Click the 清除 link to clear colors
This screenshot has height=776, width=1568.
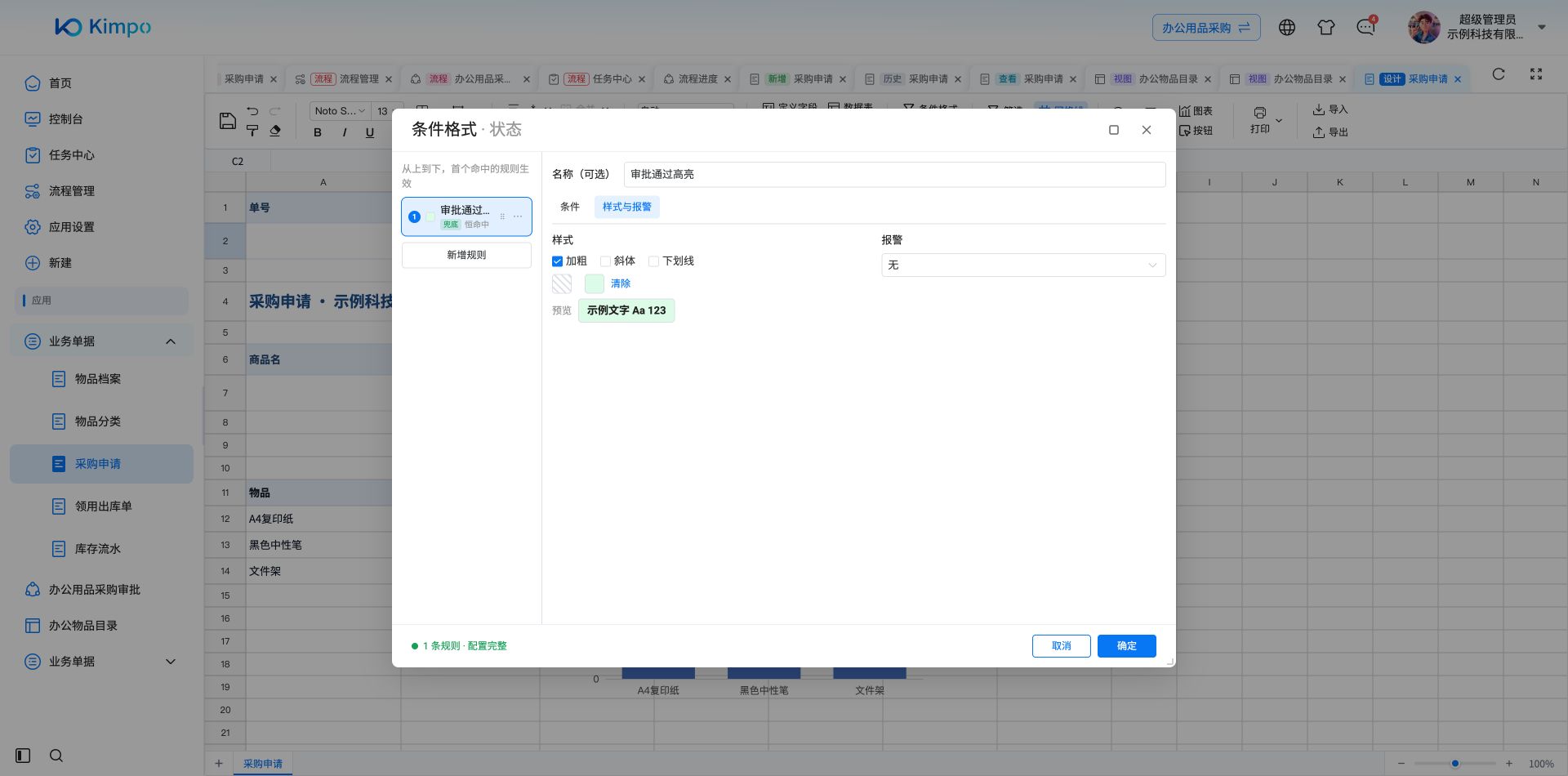click(x=621, y=283)
